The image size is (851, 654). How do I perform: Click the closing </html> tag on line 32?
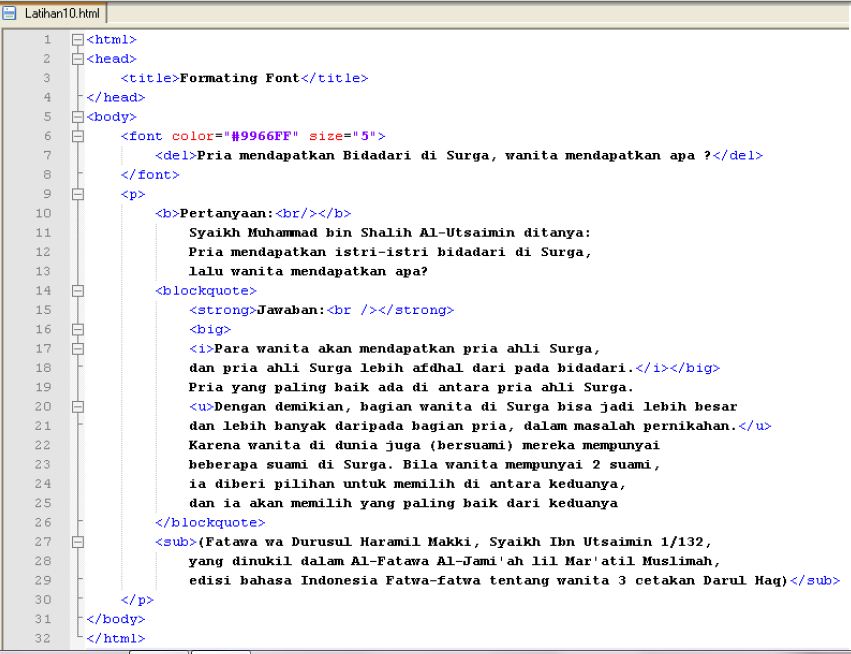coord(116,639)
